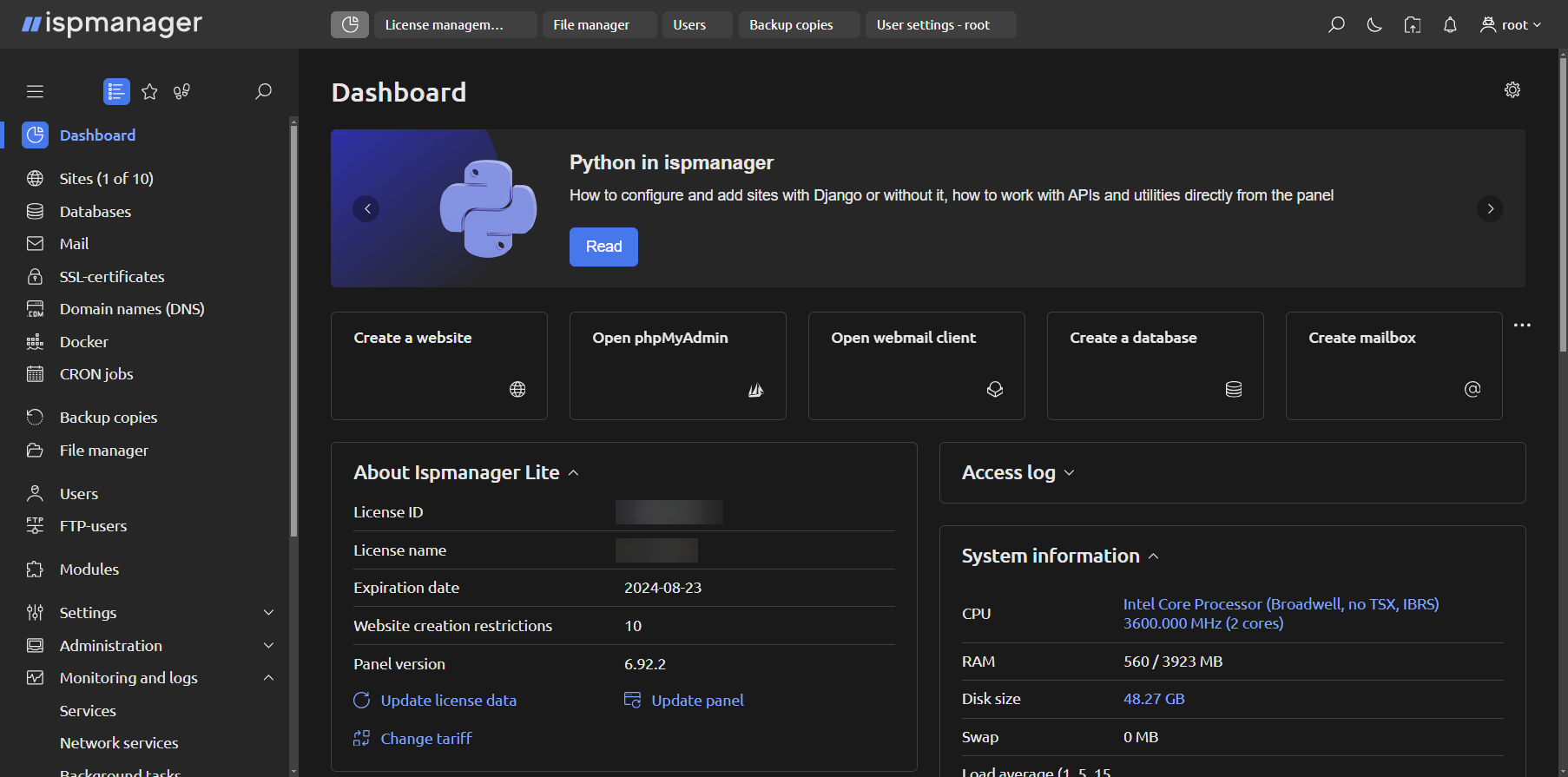This screenshot has width=1568, height=777.
Task: Go to next banner slide arrow
Action: click(1490, 208)
